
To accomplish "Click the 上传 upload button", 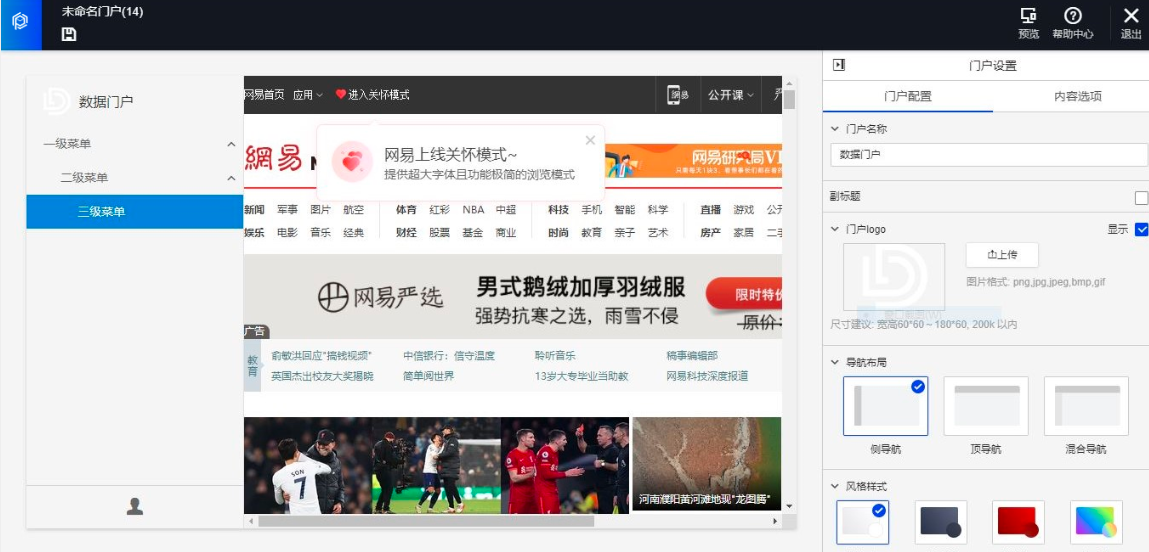I will pyautogui.click(x=1002, y=255).
